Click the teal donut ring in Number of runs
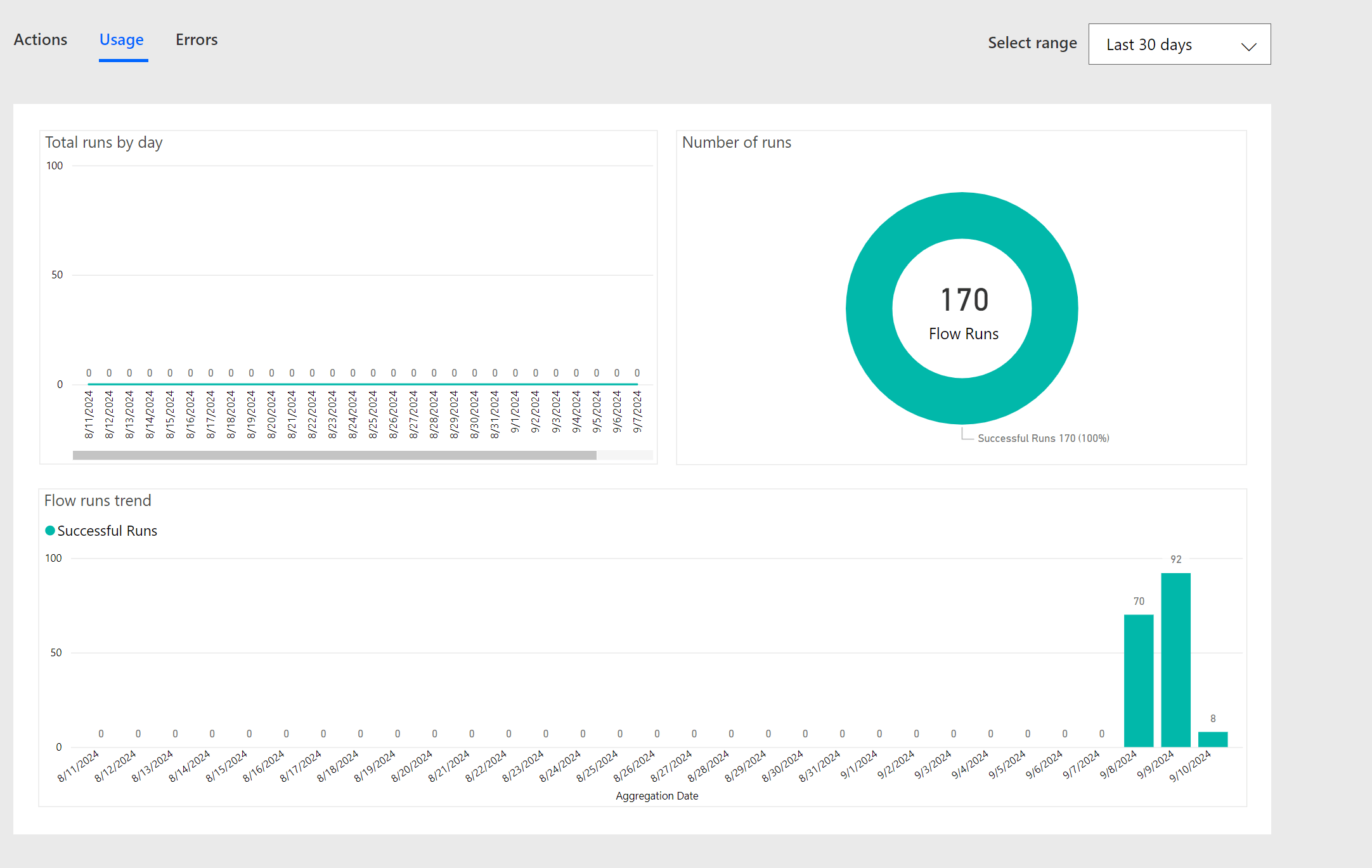The height and width of the screenshot is (868, 1372). [869, 308]
